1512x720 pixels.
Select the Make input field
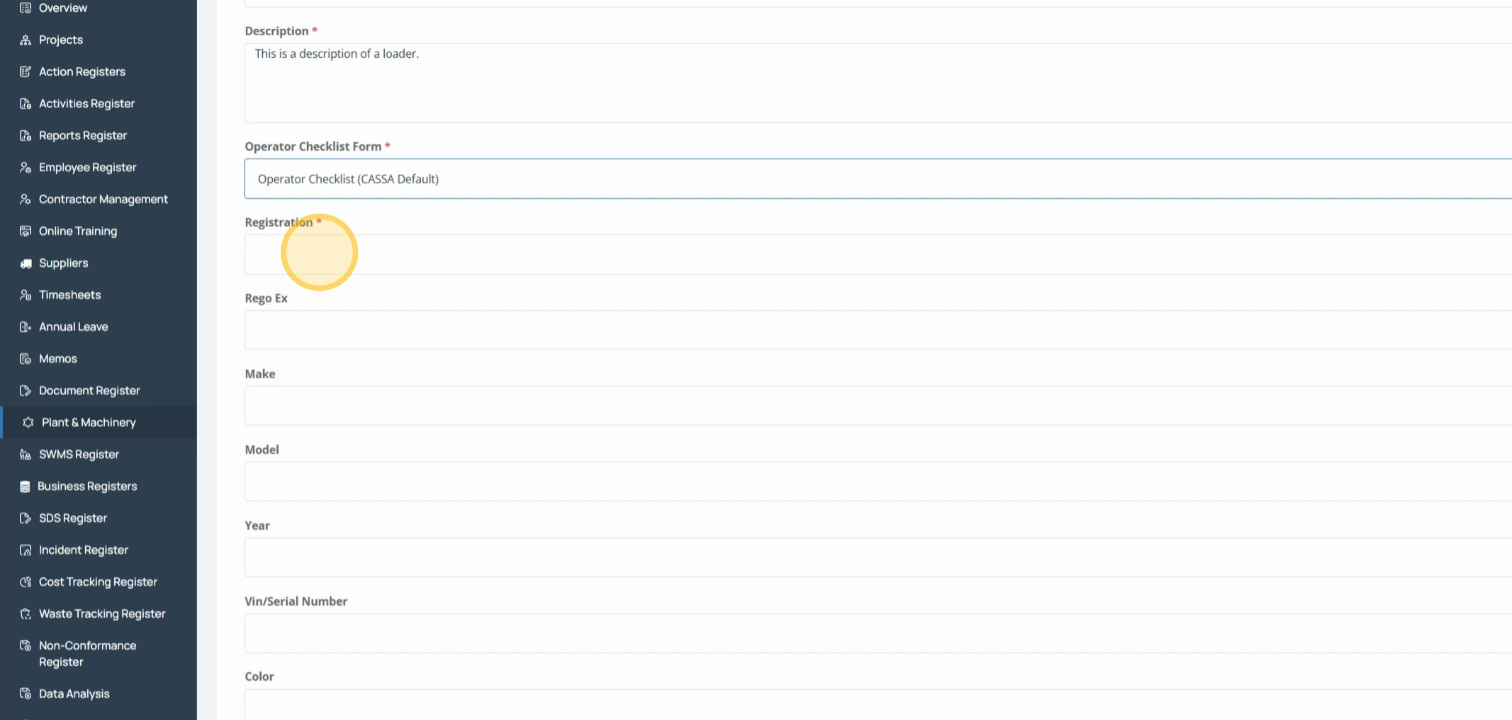click(x=878, y=406)
